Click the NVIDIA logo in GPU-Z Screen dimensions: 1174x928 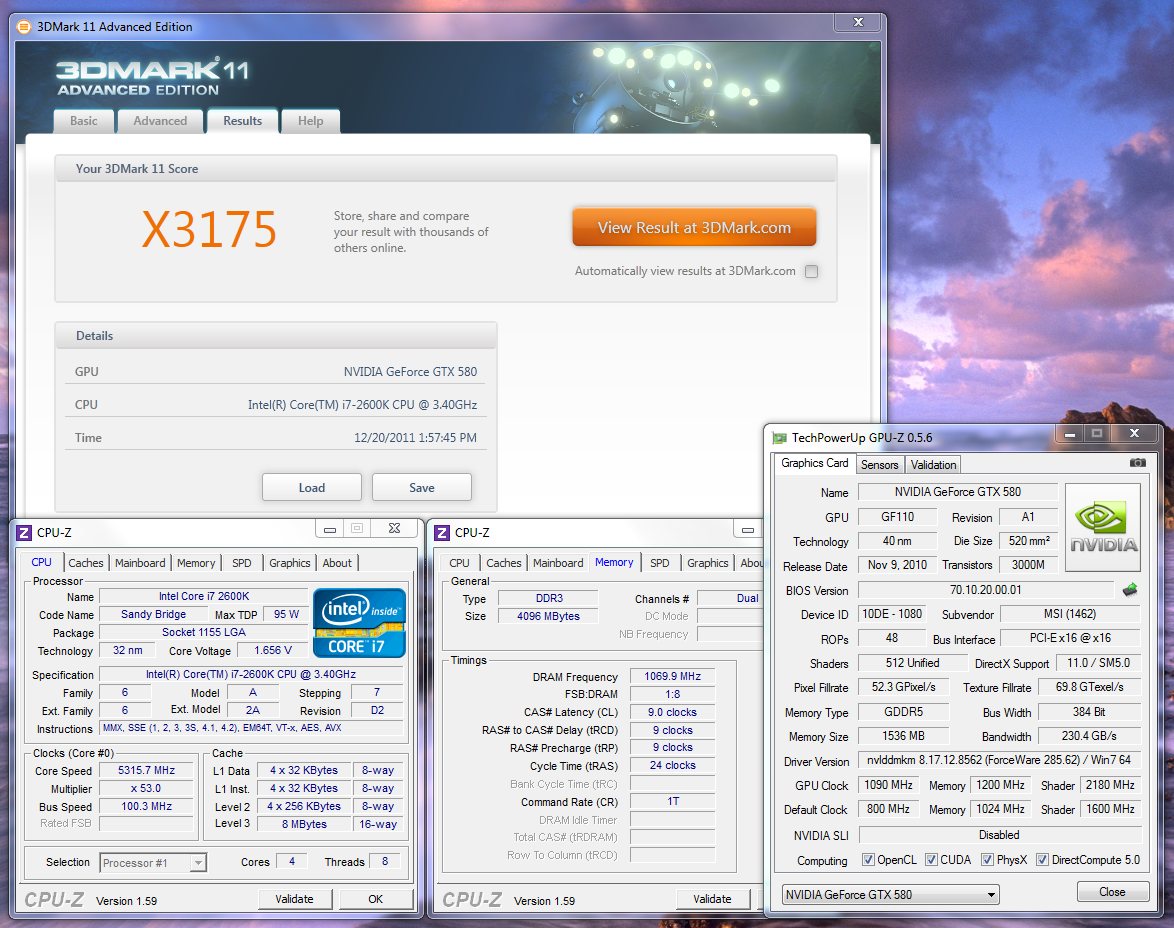(x=1103, y=527)
